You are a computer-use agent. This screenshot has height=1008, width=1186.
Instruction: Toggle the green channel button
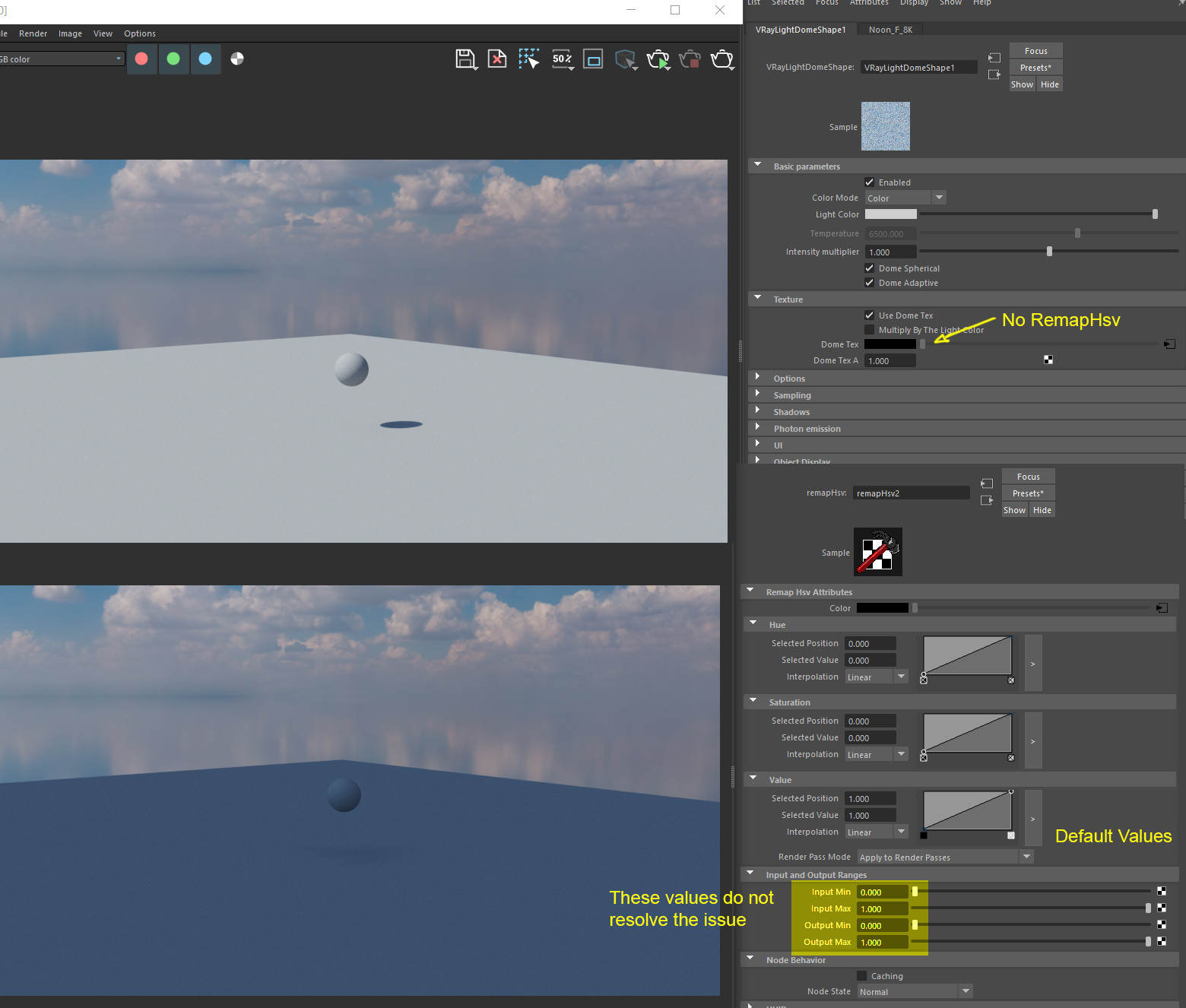(x=173, y=59)
